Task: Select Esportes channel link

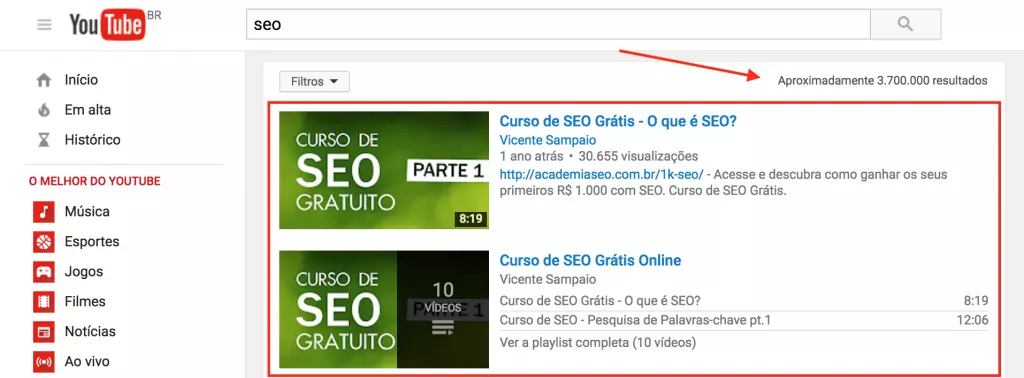Action: pyautogui.click(x=92, y=242)
